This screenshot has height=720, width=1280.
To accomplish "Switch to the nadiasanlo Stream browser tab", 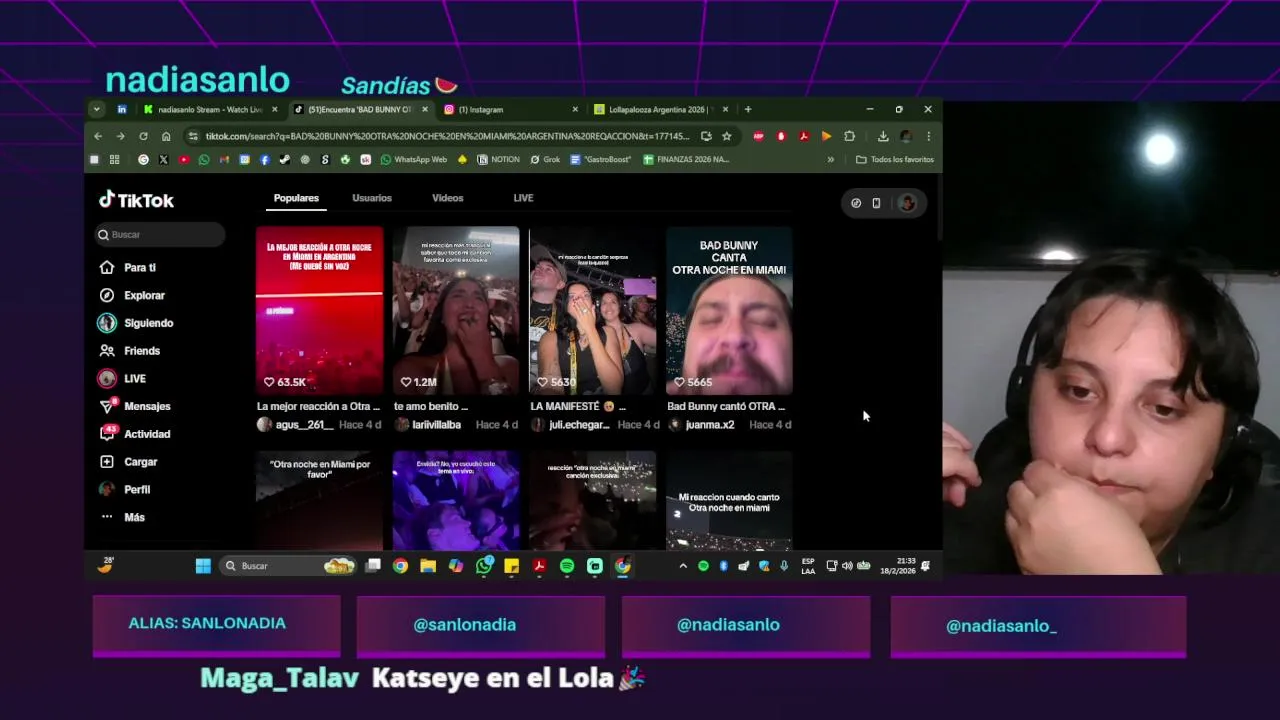I will pyautogui.click(x=211, y=109).
